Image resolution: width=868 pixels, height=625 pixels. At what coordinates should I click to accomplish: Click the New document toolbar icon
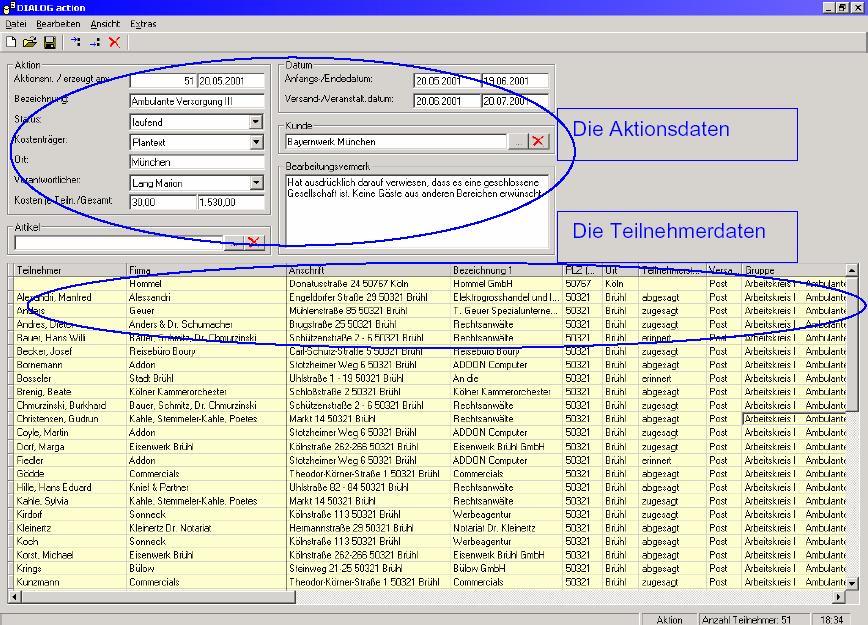pos(11,42)
